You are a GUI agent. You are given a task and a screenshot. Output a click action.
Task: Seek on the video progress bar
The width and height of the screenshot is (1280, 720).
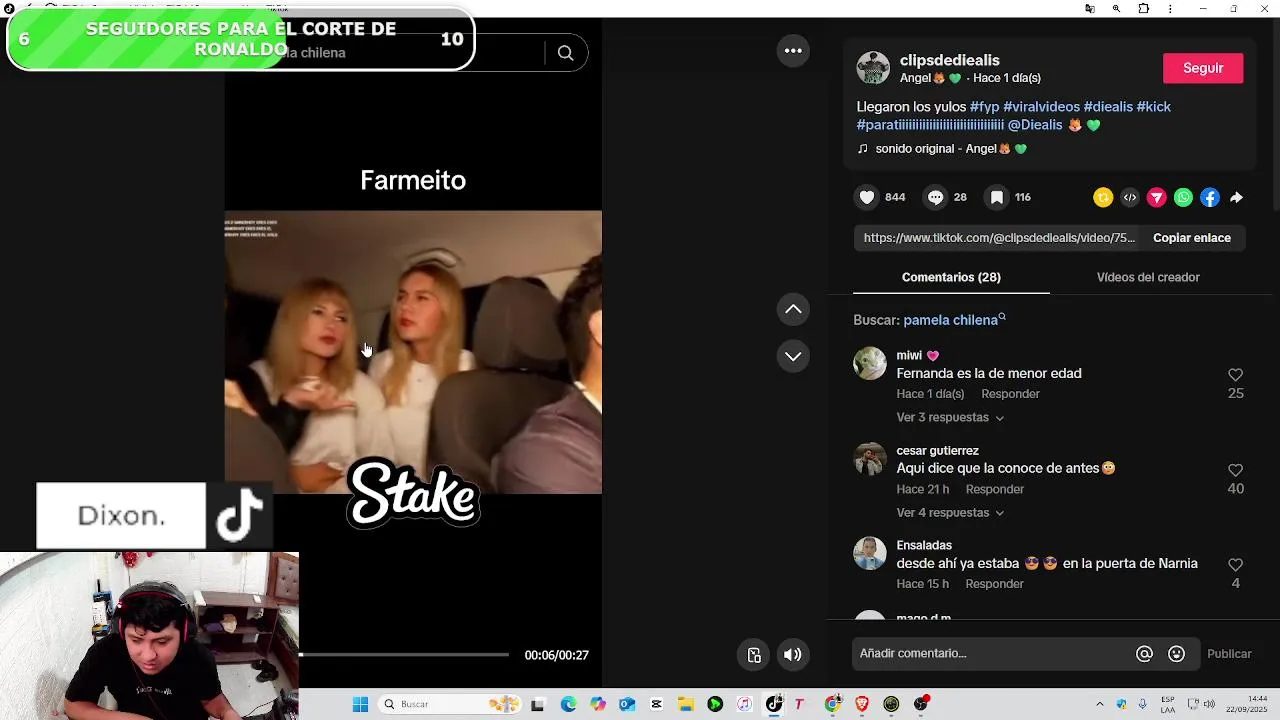pos(404,655)
